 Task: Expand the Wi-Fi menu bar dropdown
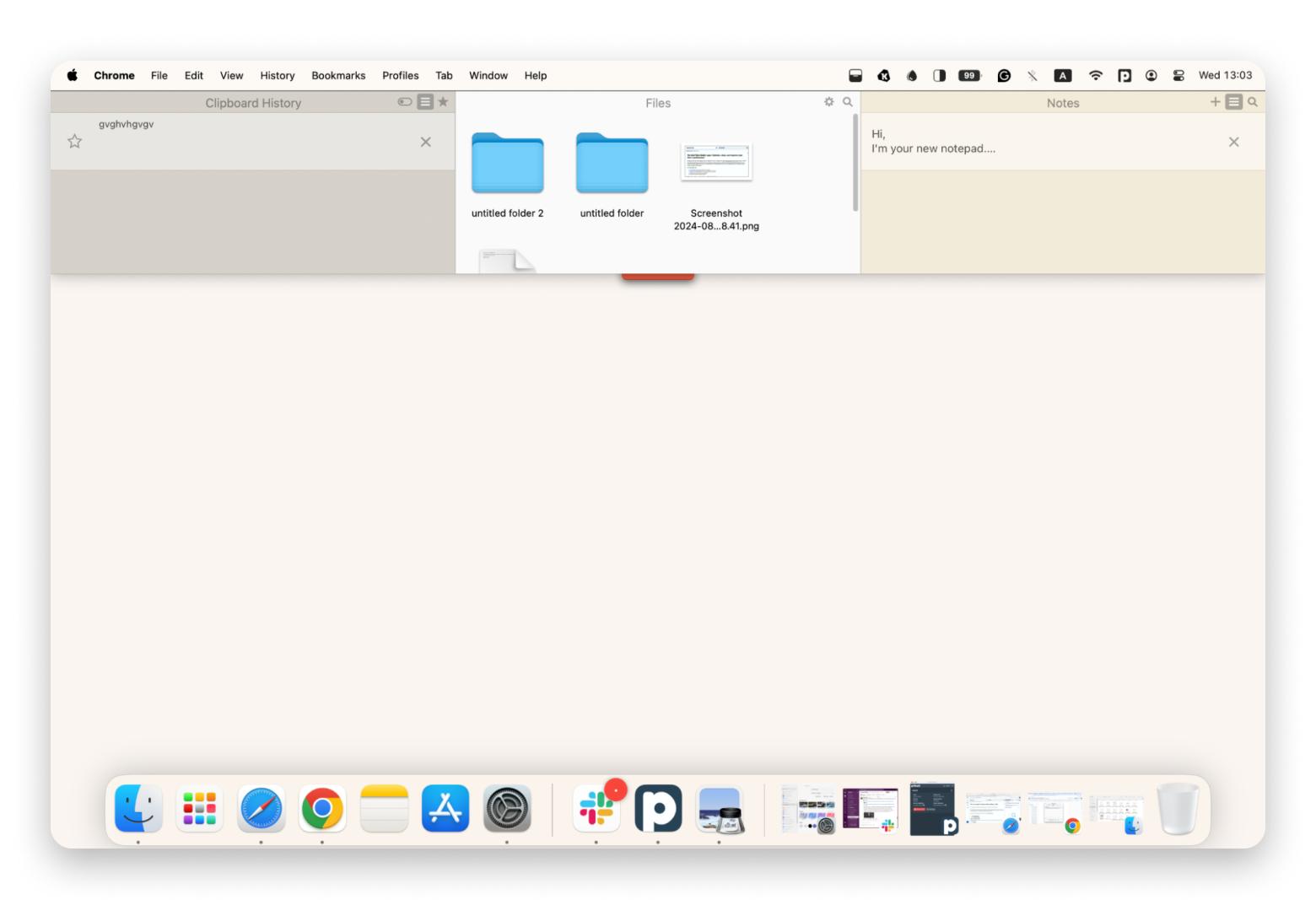pyautogui.click(x=1096, y=76)
